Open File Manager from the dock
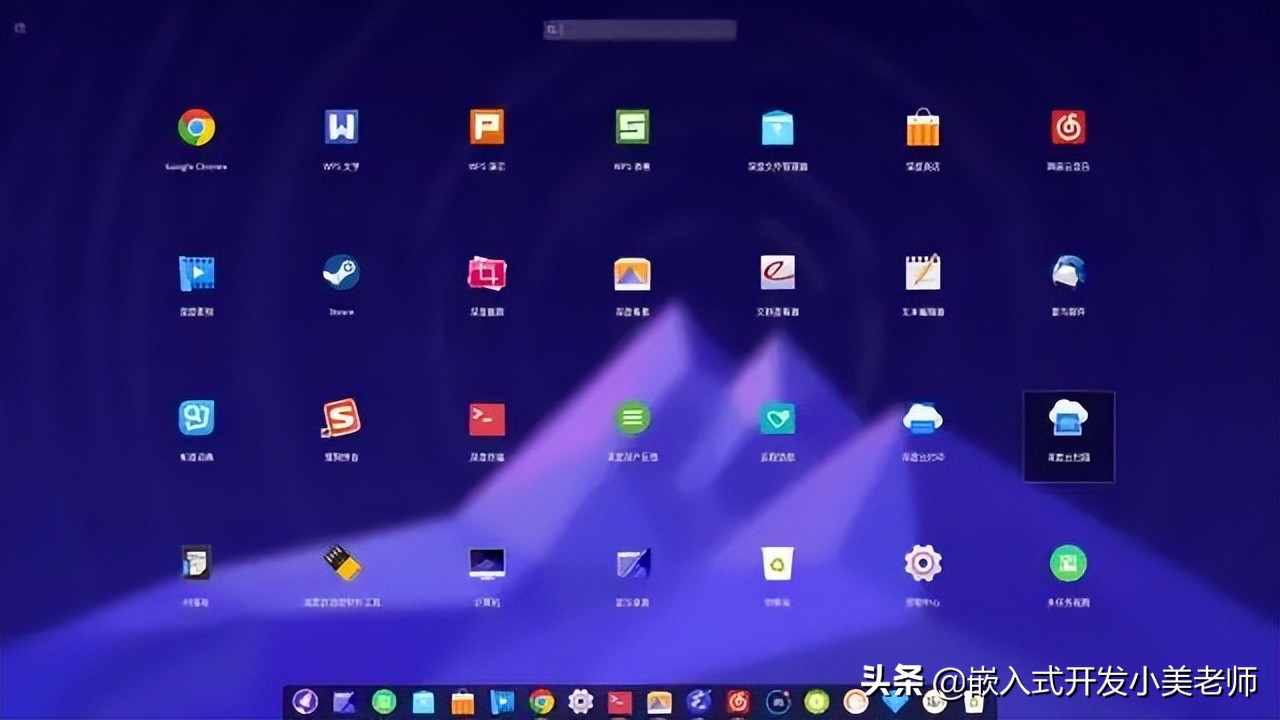The width and height of the screenshot is (1280, 720). pos(423,702)
